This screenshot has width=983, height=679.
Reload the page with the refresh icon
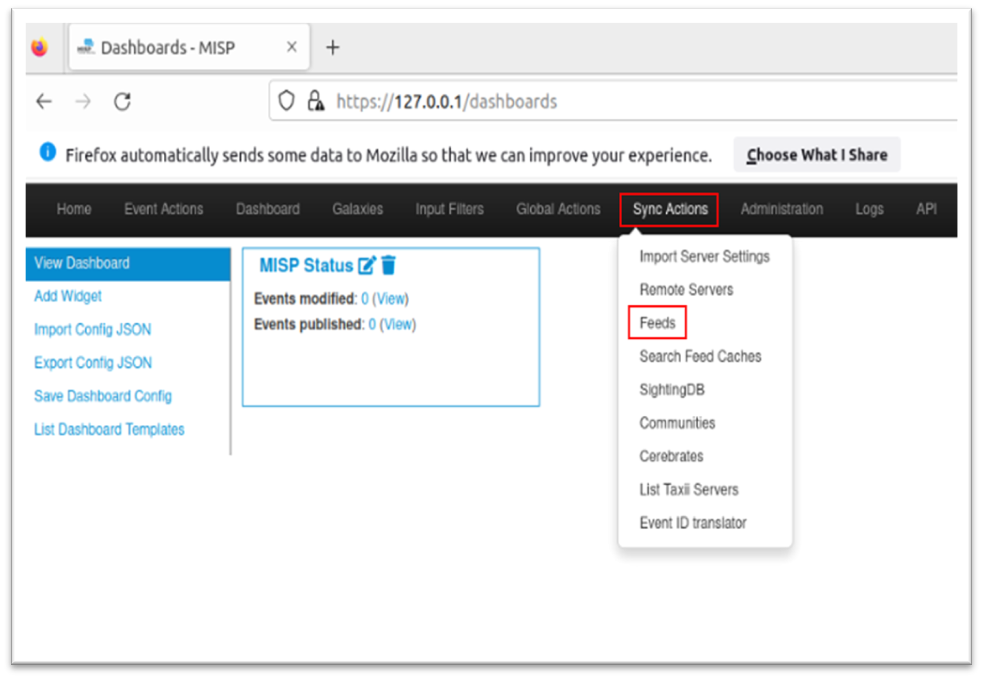pos(122,101)
